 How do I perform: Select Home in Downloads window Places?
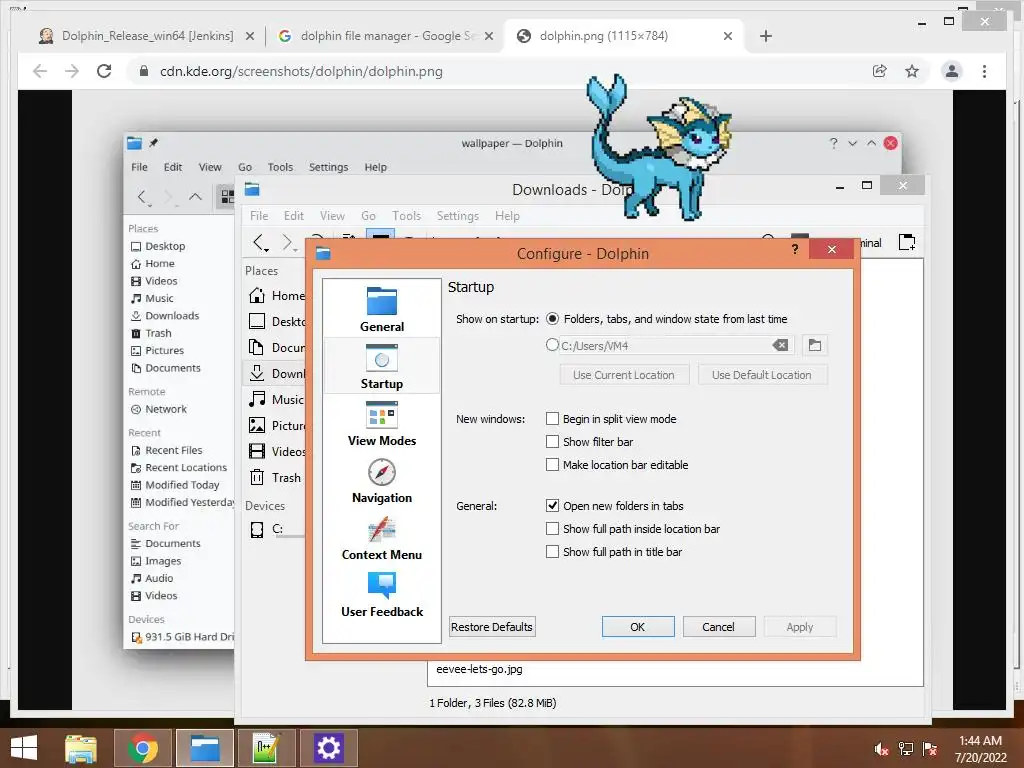(277, 296)
